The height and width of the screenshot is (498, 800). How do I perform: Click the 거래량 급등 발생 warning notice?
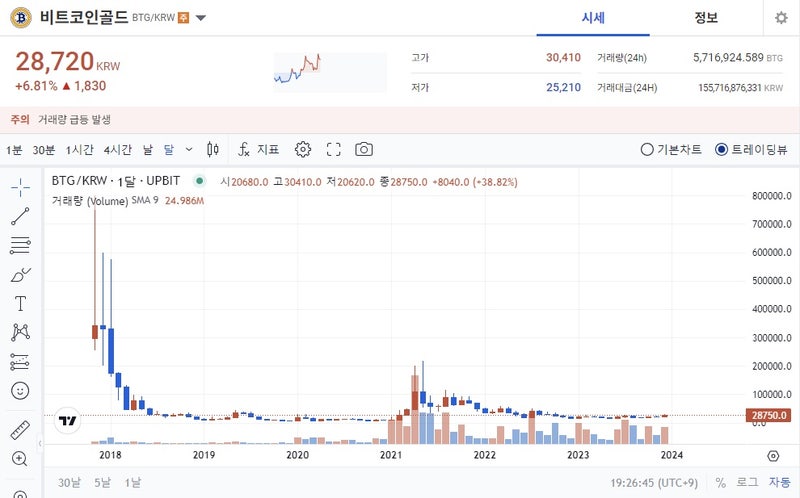point(74,119)
